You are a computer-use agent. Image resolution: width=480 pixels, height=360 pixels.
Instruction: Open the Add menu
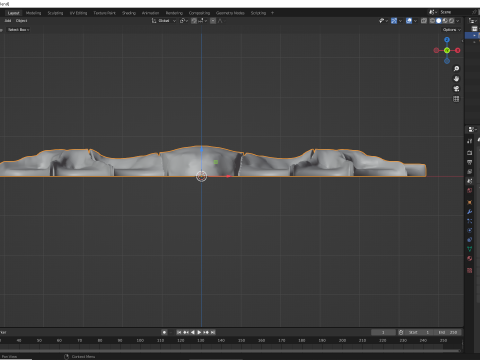click(x=8, y=21)
